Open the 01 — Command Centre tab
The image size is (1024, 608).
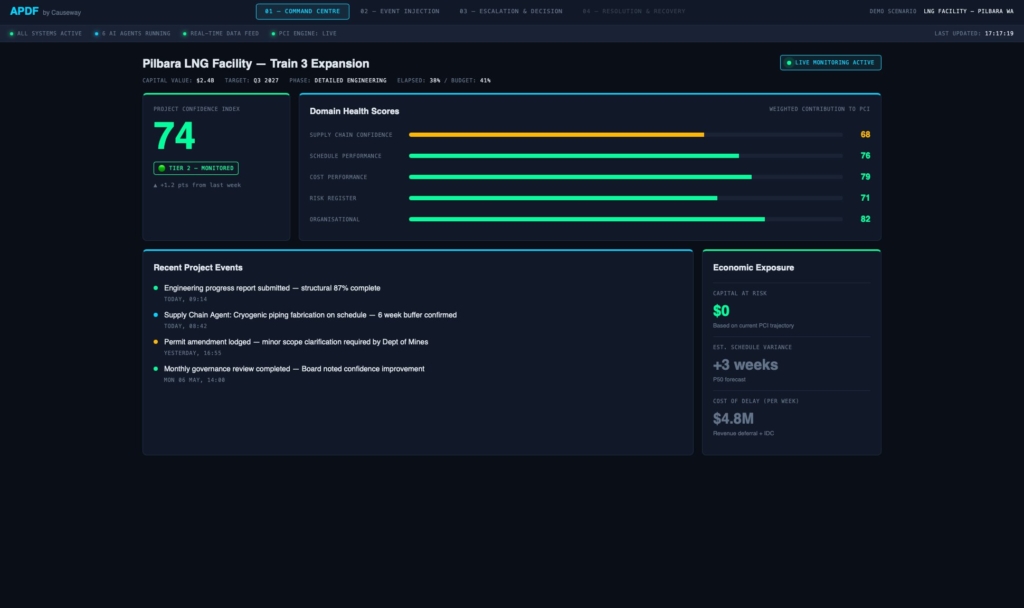coord(302,11)
